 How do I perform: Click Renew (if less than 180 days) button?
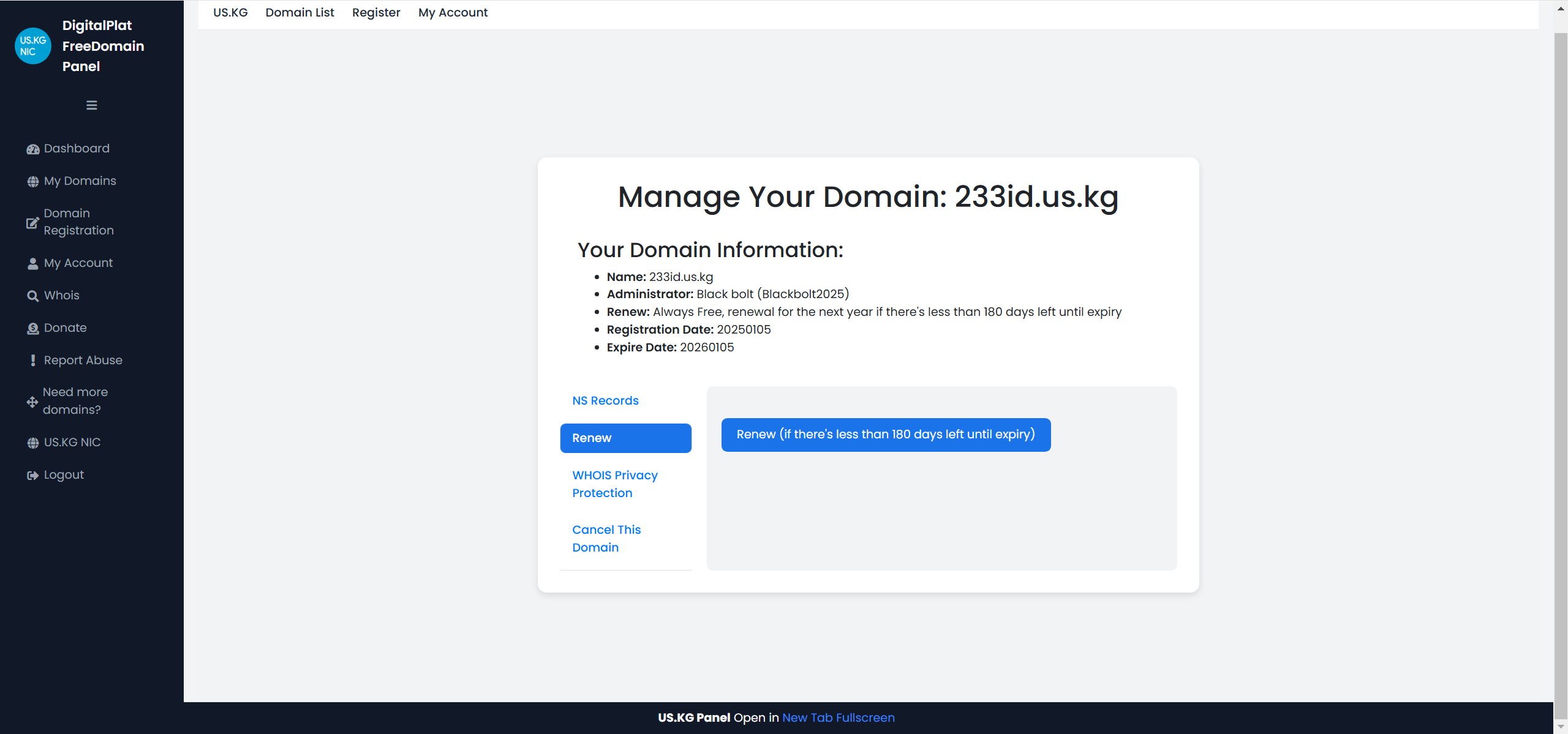pos(886,435)
